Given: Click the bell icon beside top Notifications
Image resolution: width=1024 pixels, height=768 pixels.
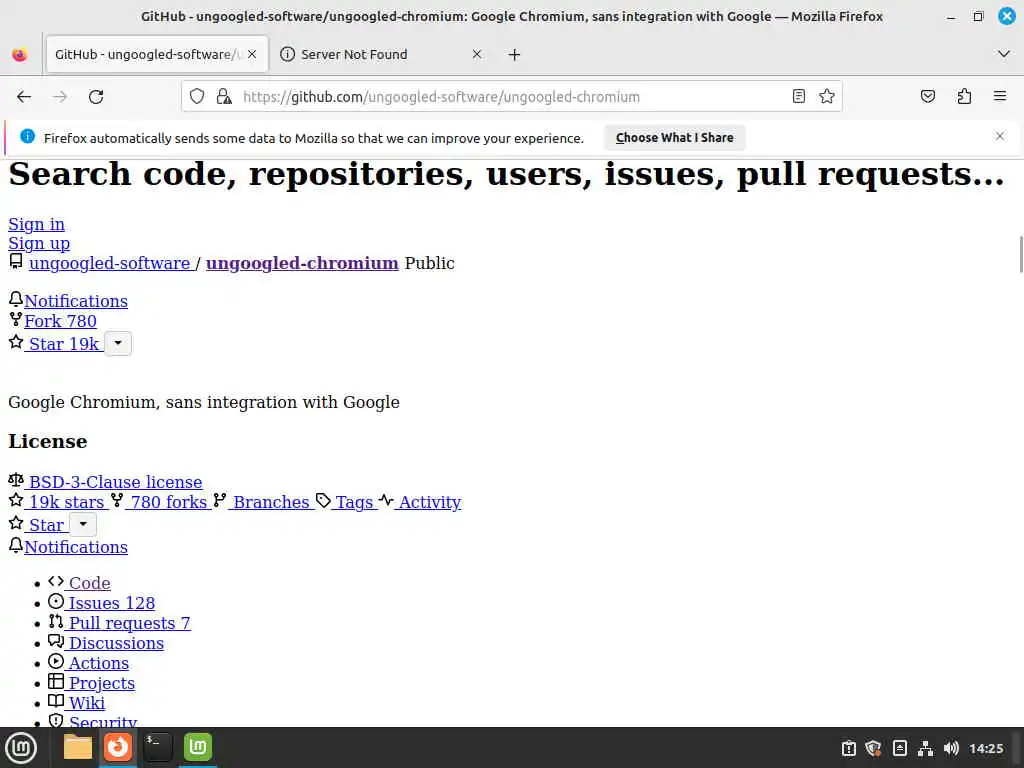Looking at the screenshot, I should click(x=16, y=299).
